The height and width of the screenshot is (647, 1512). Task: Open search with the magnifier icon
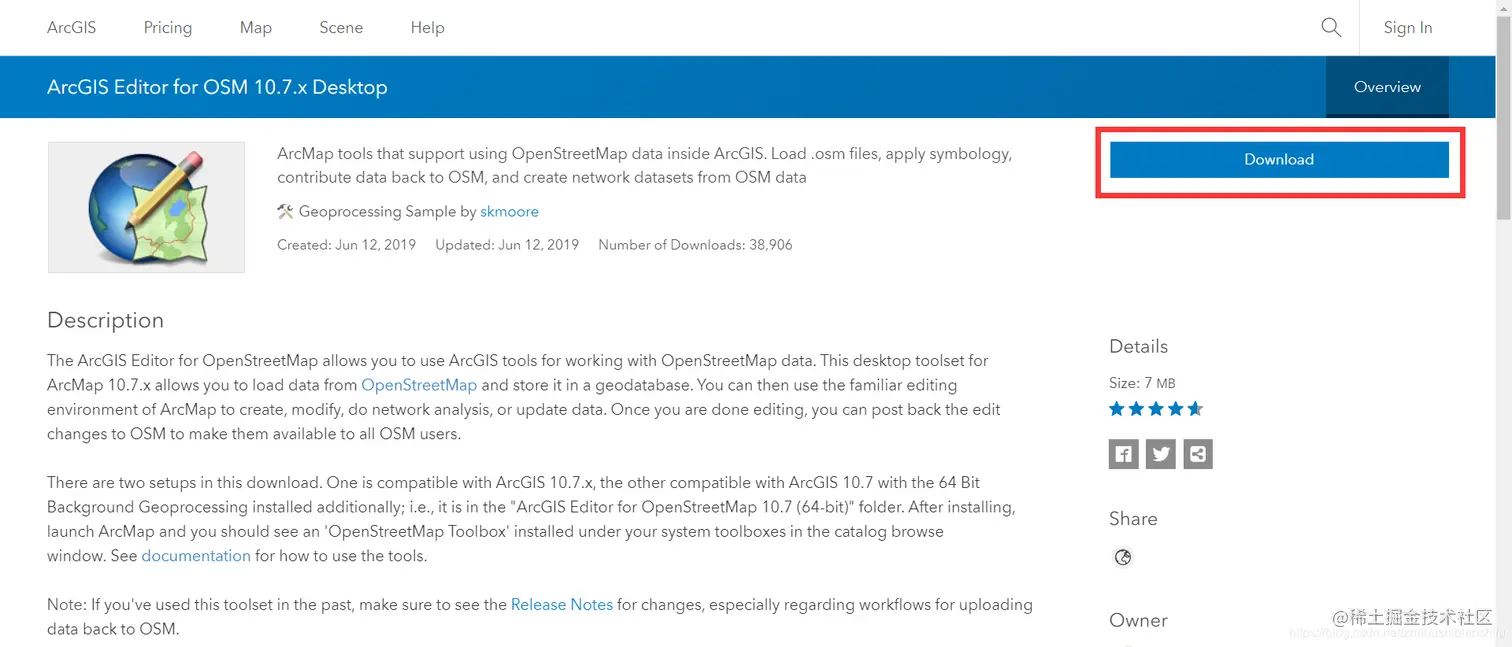click(1331, 27)
